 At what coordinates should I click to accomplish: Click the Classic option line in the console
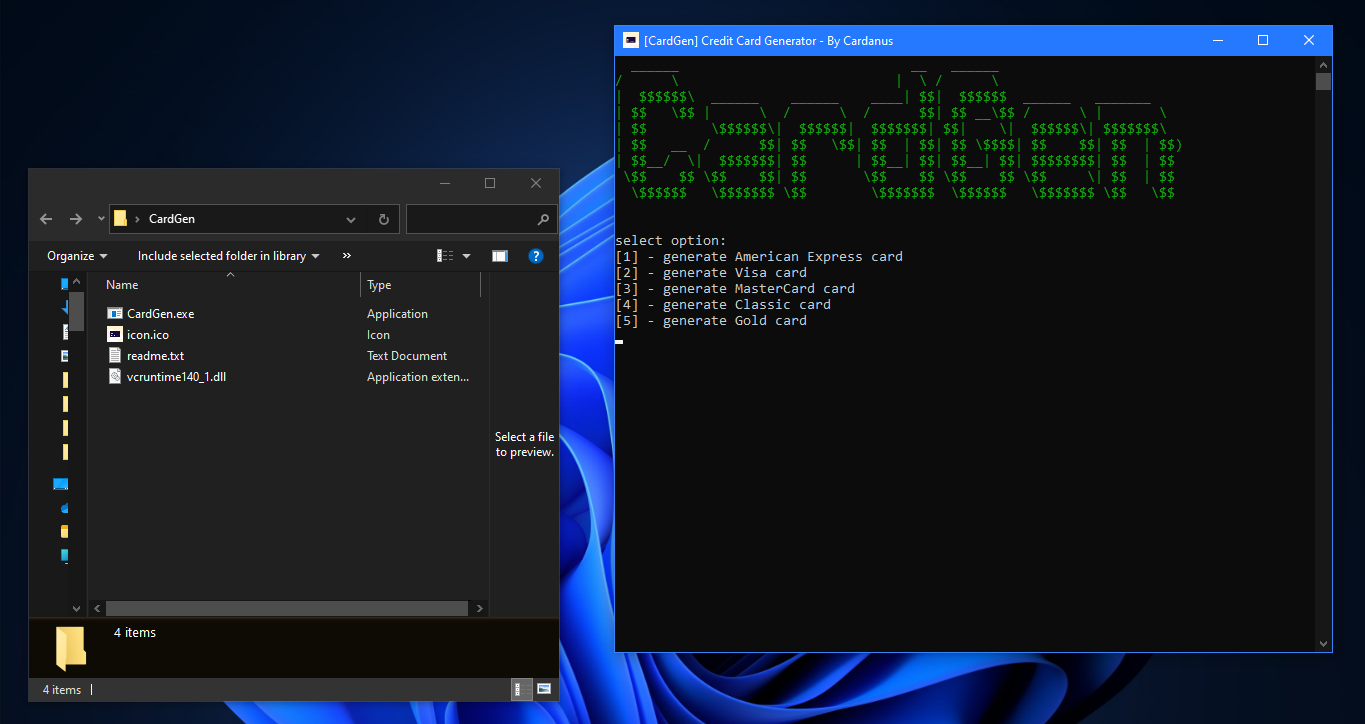pyautogui.click(x=723, y=305)
